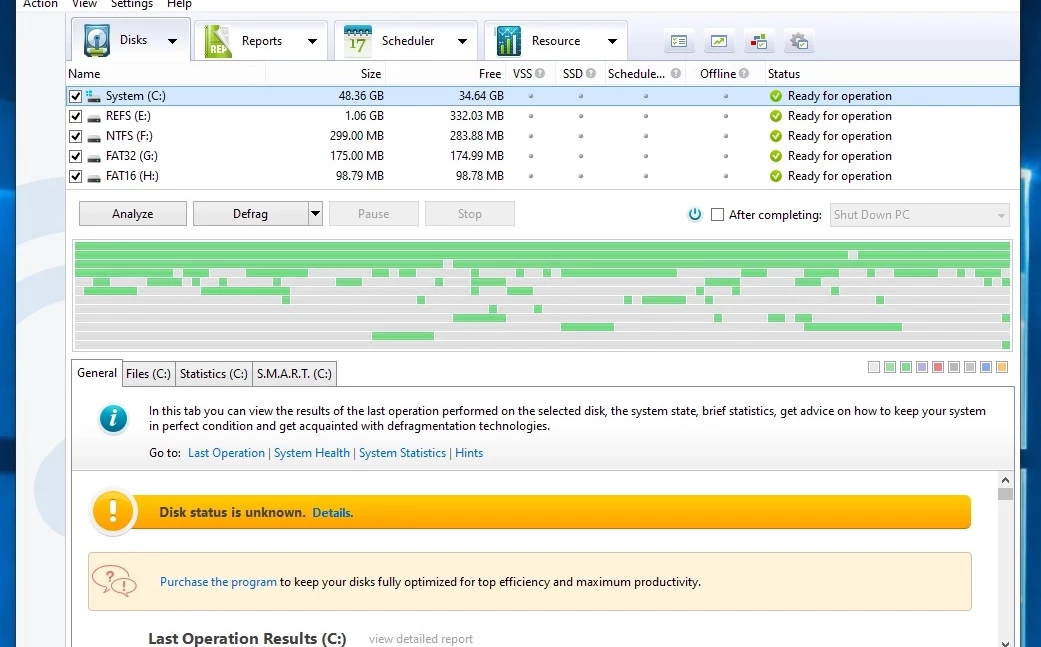Click the help icon next to VSS

540,73
